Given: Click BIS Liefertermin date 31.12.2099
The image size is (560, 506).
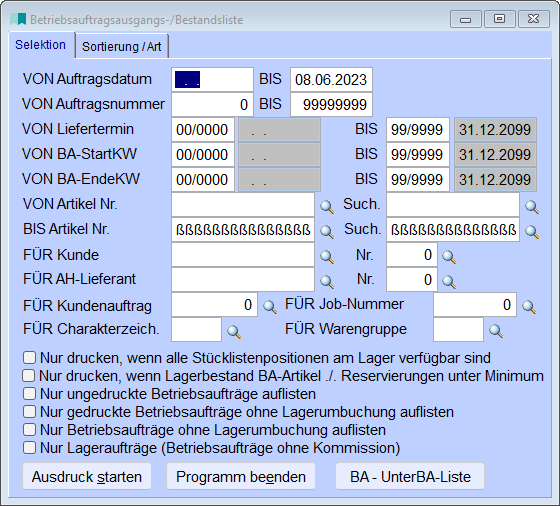Looking at the screenshot, I should (x=495, y=129).
